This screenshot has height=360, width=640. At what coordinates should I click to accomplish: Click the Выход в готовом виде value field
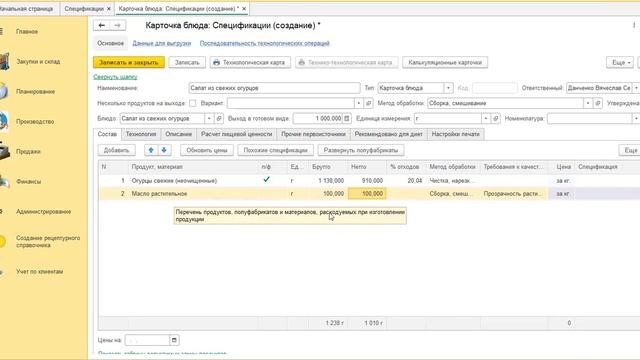[318, 118]
